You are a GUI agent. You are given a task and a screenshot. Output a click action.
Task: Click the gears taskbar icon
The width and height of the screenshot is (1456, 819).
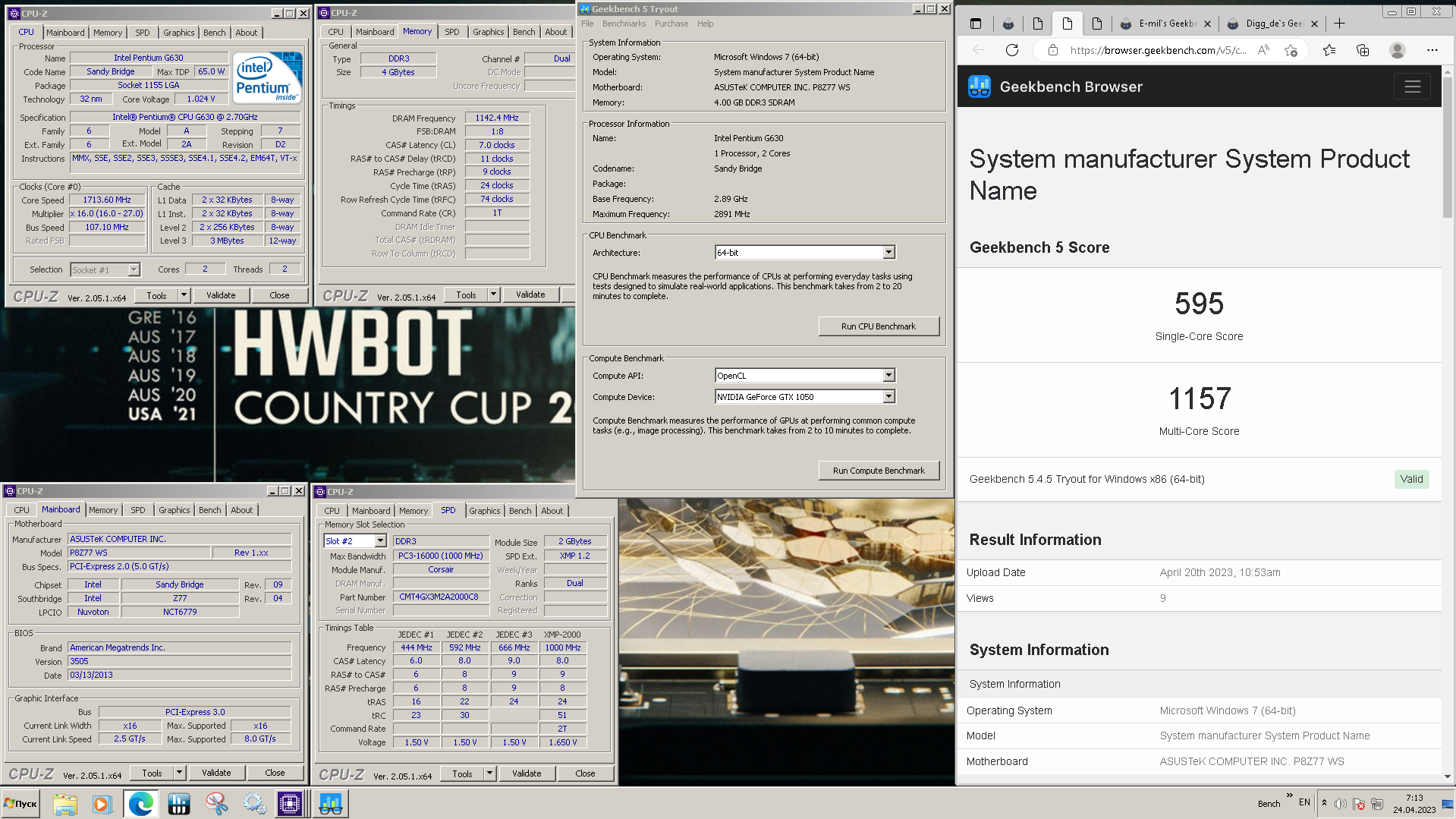point(254,804)
